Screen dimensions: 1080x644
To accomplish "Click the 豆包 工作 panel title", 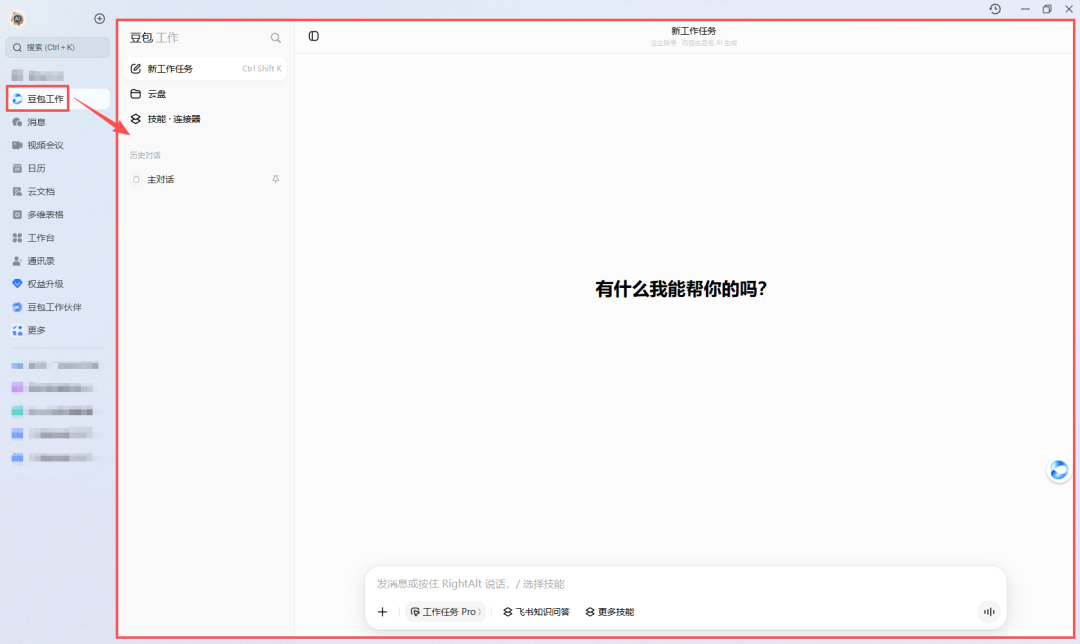I will click(154, 38).
